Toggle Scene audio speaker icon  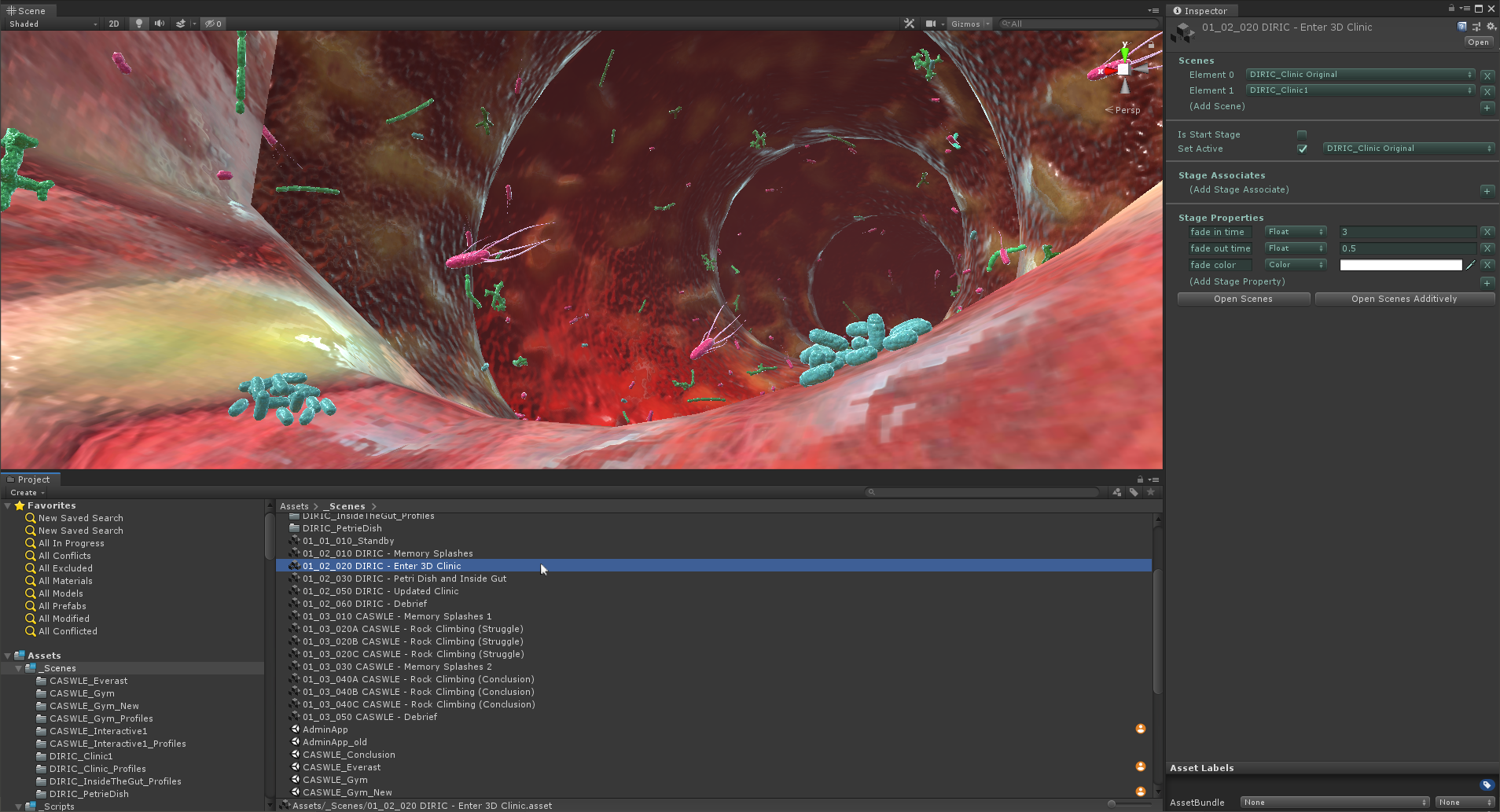(160, 24)
